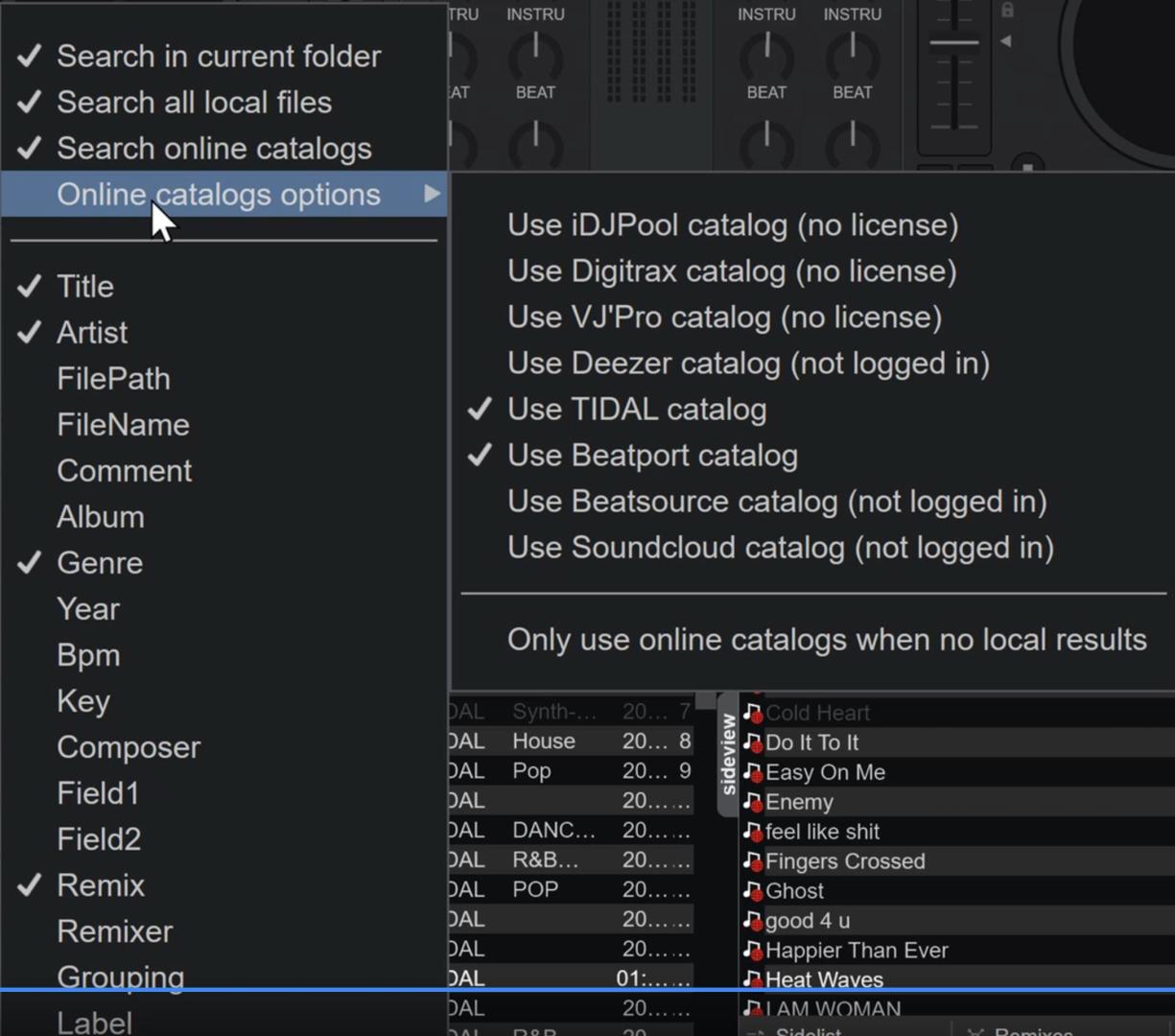Uncheck the Genre search field

pos(223,563)
